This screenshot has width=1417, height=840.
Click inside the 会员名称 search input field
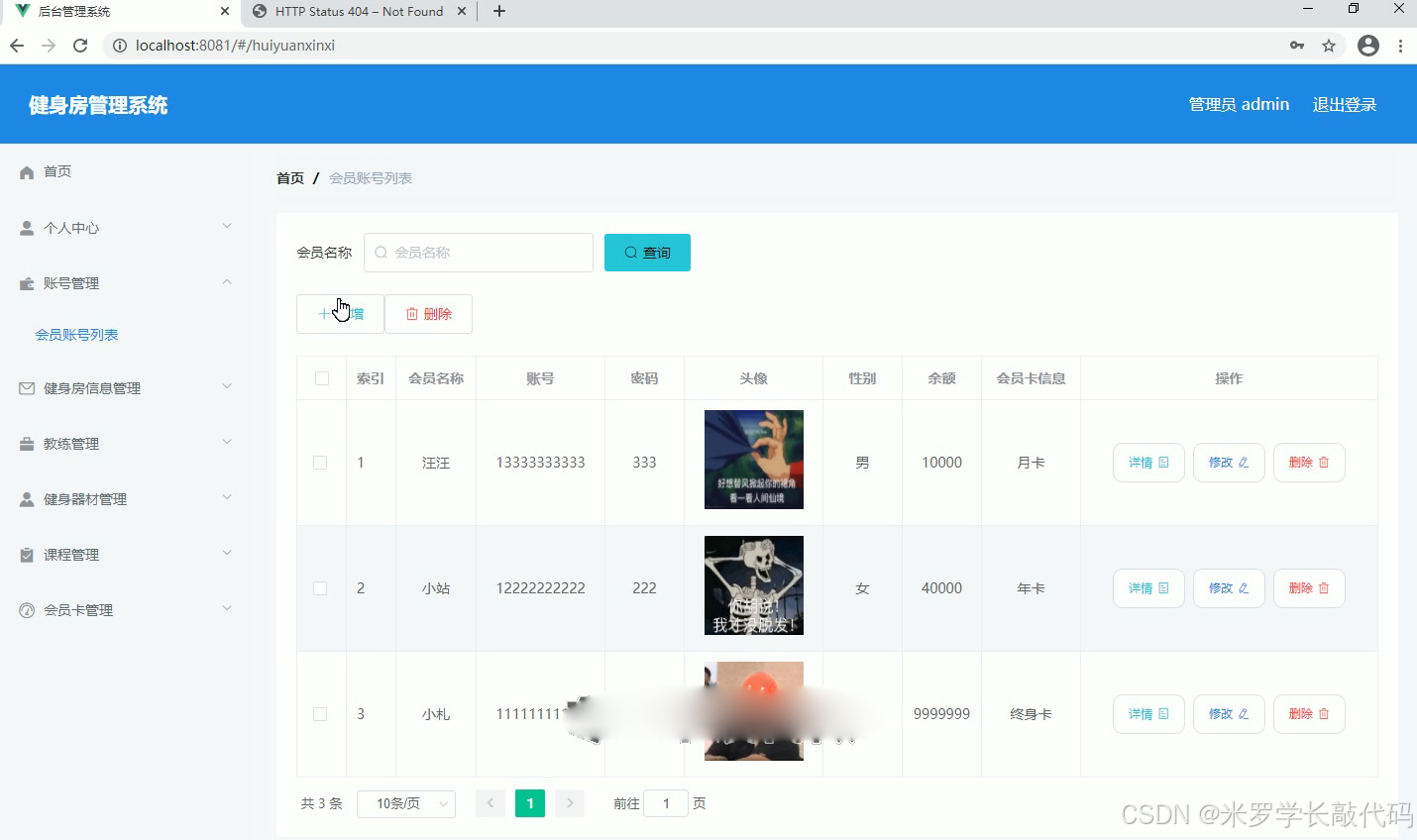[x=479, y=252]
